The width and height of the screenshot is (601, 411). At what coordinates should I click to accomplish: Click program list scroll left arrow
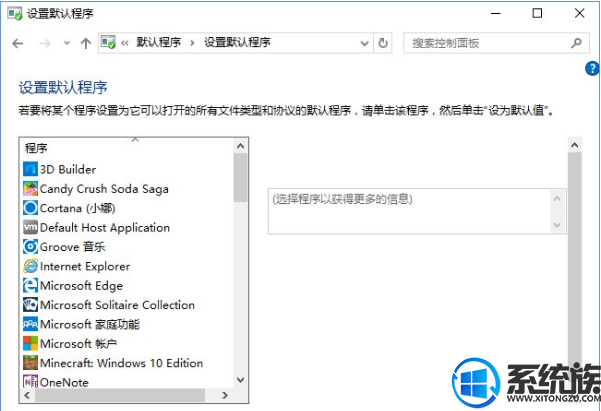pyautogui.click(x=27, y=395)
